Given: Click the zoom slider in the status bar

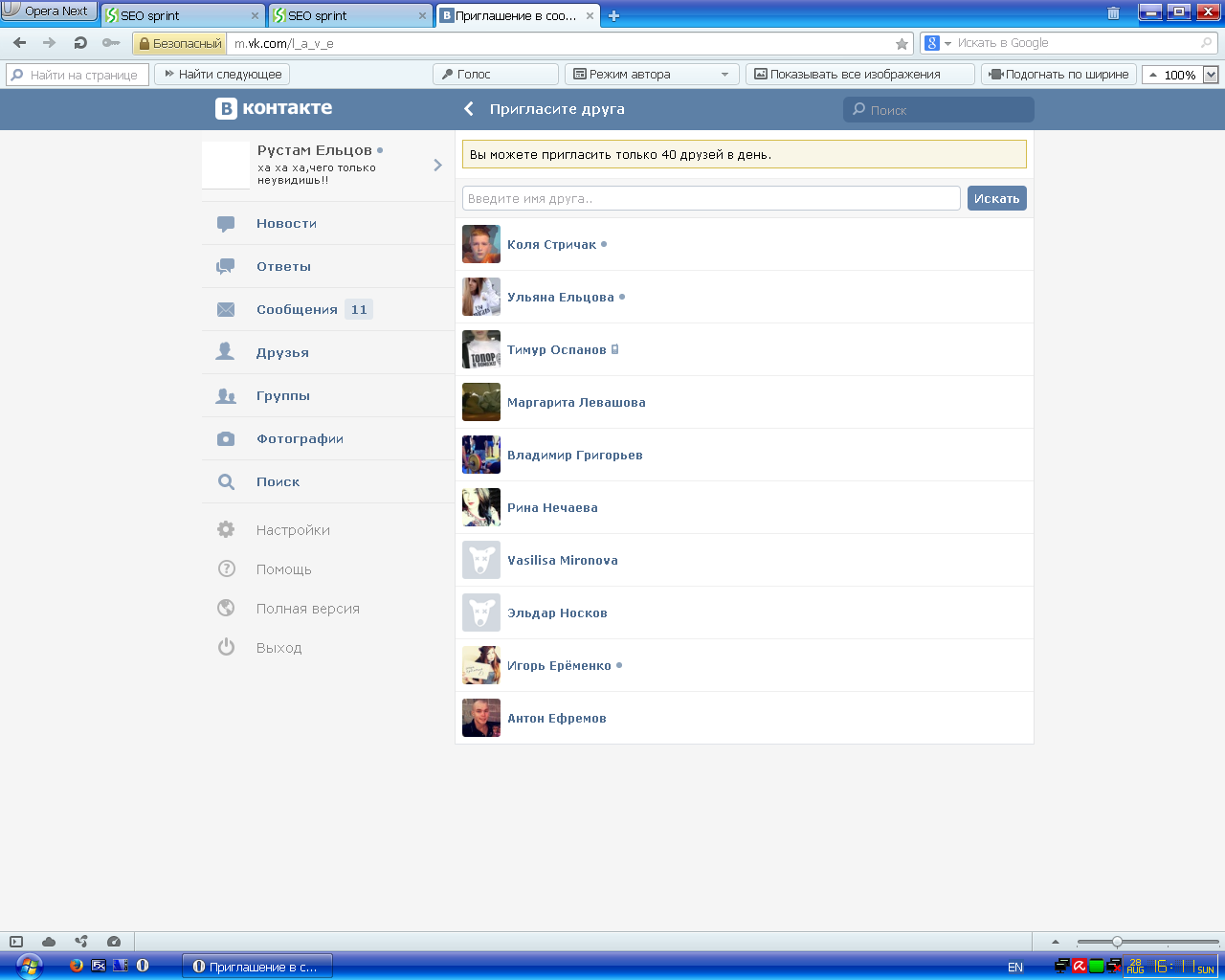Looking at the screenshot, I should point(1117,942).
